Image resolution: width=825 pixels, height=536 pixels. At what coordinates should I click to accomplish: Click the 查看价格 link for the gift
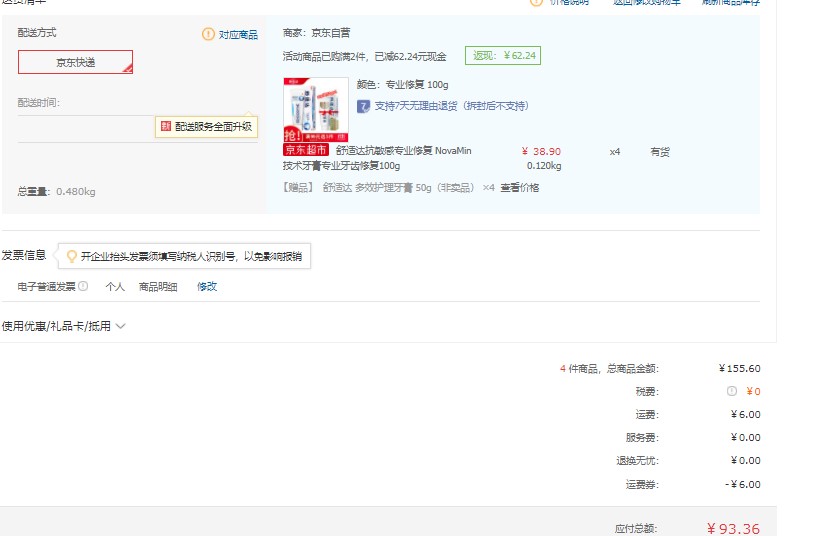click(519, 188)
